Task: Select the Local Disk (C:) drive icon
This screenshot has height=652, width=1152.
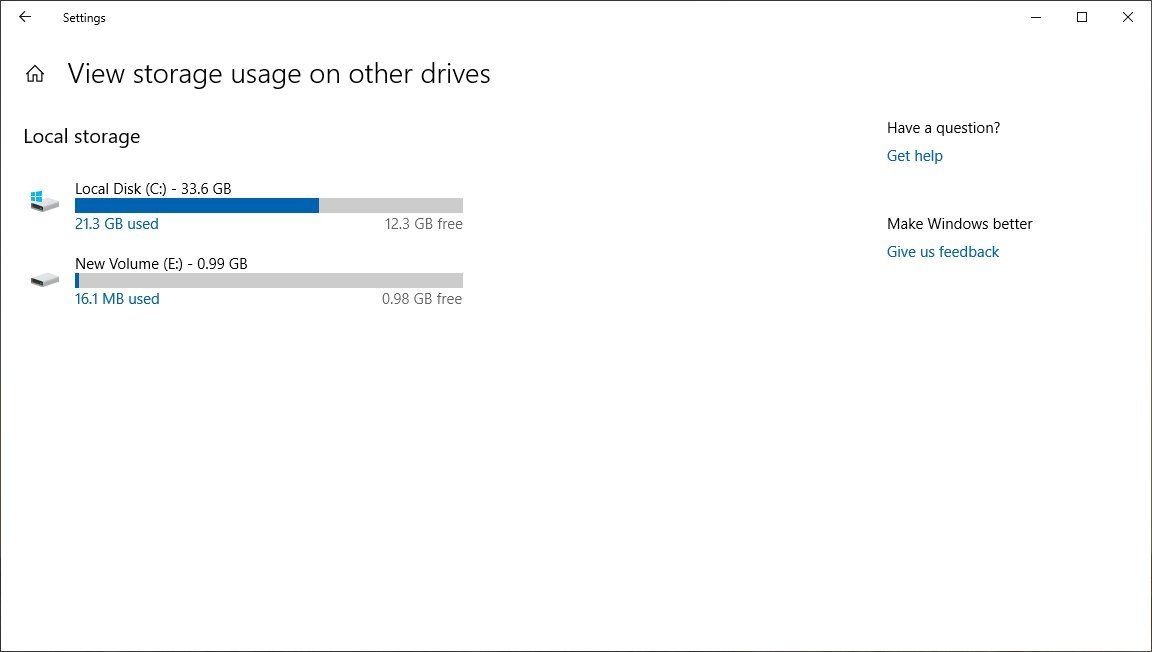Action: (x=44, y=199)
